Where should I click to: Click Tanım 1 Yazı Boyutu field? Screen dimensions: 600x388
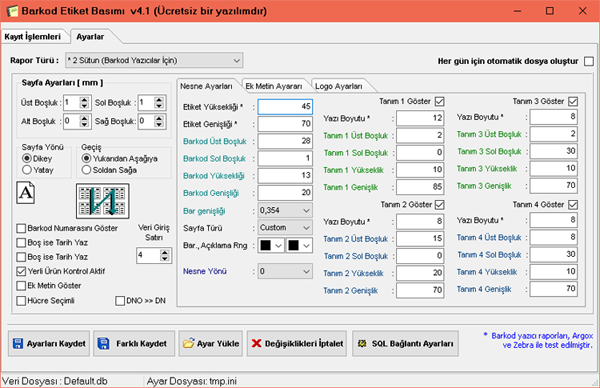point(420,118)
